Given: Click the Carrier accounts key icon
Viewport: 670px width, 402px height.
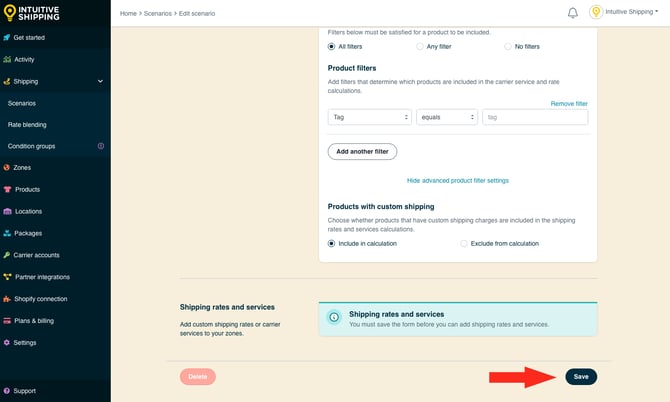Looking at the screenshot, I should tap(7, 255).
